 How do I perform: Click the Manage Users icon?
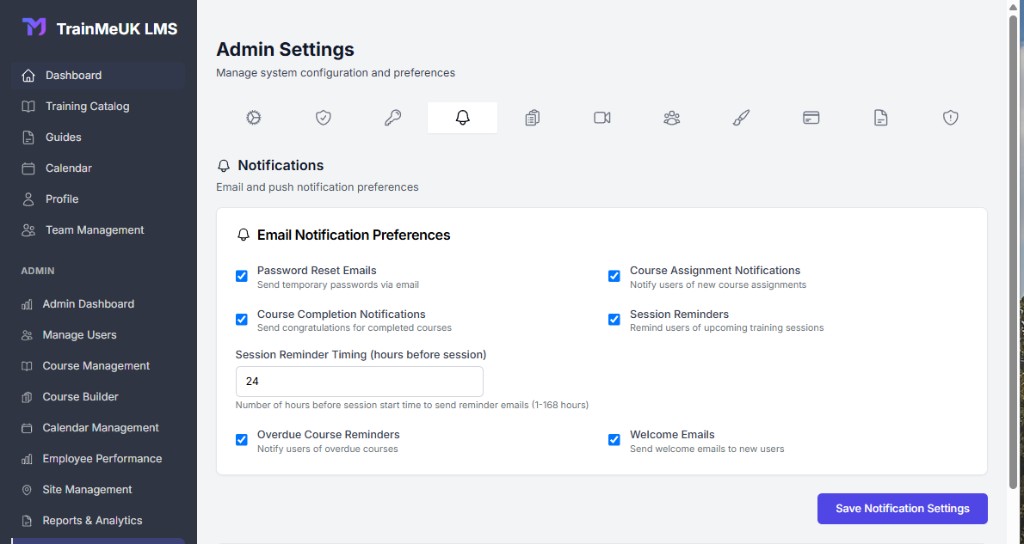click(x=27, y=335)
